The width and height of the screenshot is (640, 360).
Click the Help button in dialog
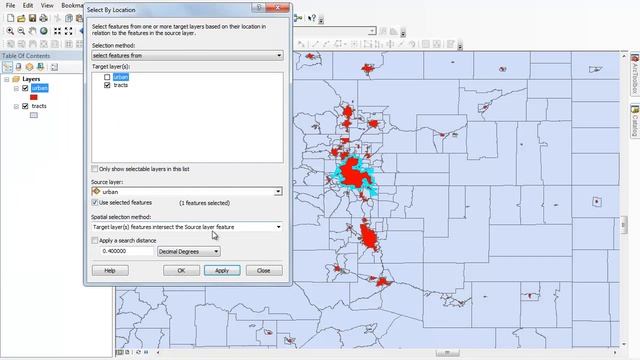110,271
